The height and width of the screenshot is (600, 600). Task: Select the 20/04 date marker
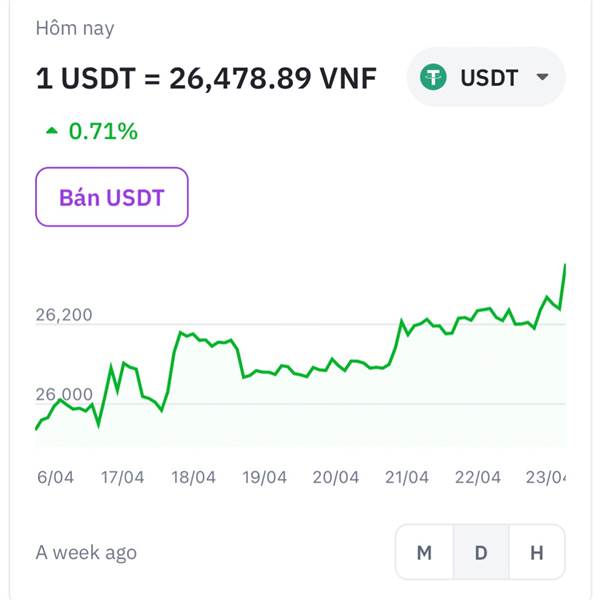[336, 477]
